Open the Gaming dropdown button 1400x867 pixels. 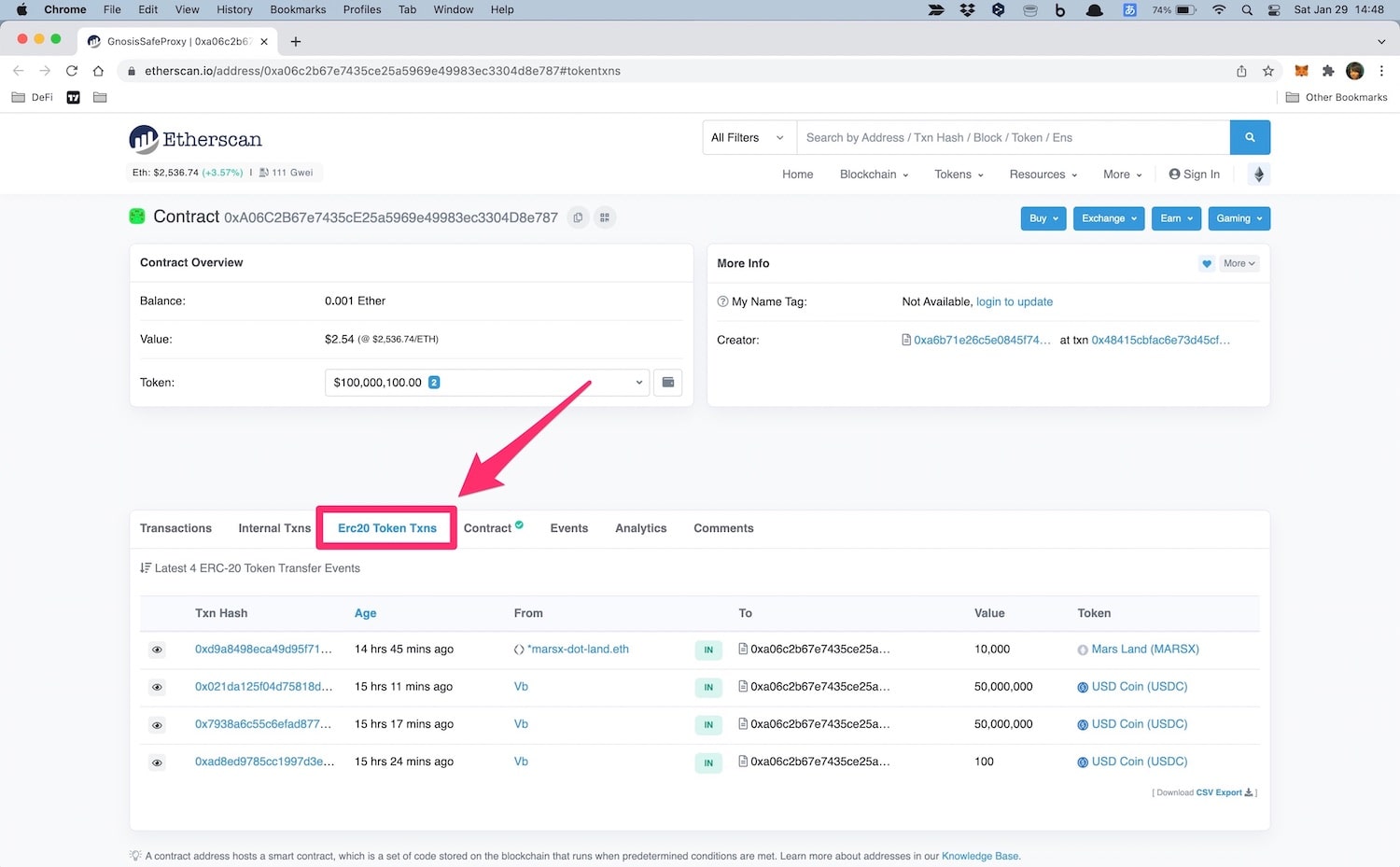click(x=1239, y=218)
